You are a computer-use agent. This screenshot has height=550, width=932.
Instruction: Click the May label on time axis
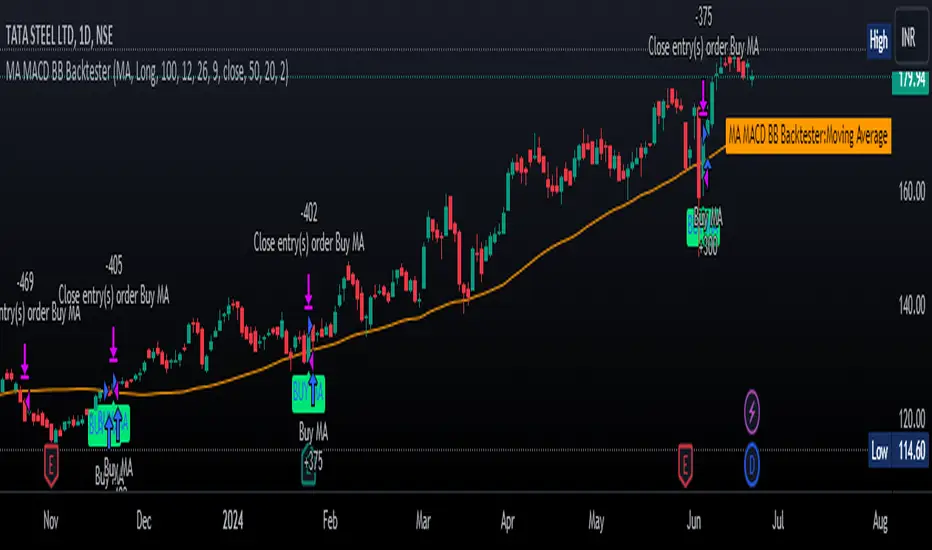(x=596, y=521)
